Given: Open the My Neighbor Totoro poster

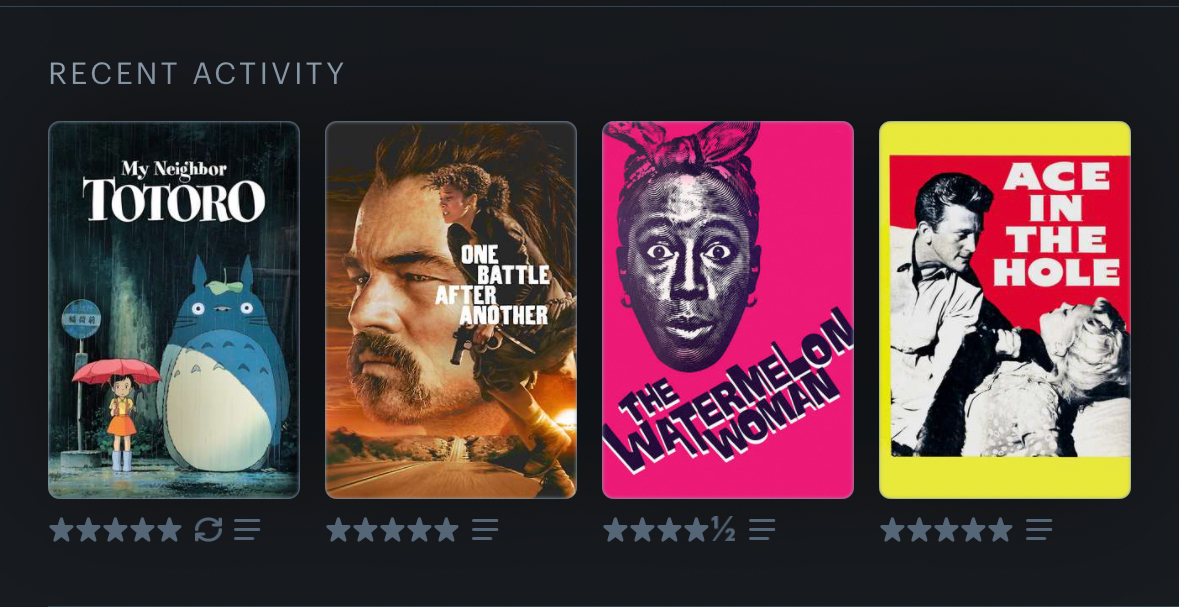Looking at the screenshot, I should tap(174, 310).
